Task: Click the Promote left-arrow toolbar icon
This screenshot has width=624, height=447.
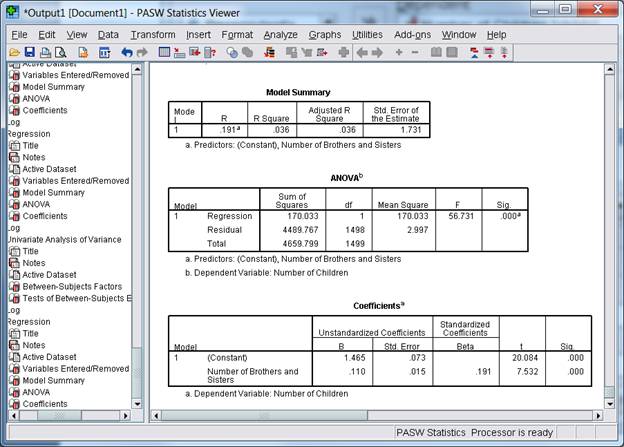Action: 362,52
